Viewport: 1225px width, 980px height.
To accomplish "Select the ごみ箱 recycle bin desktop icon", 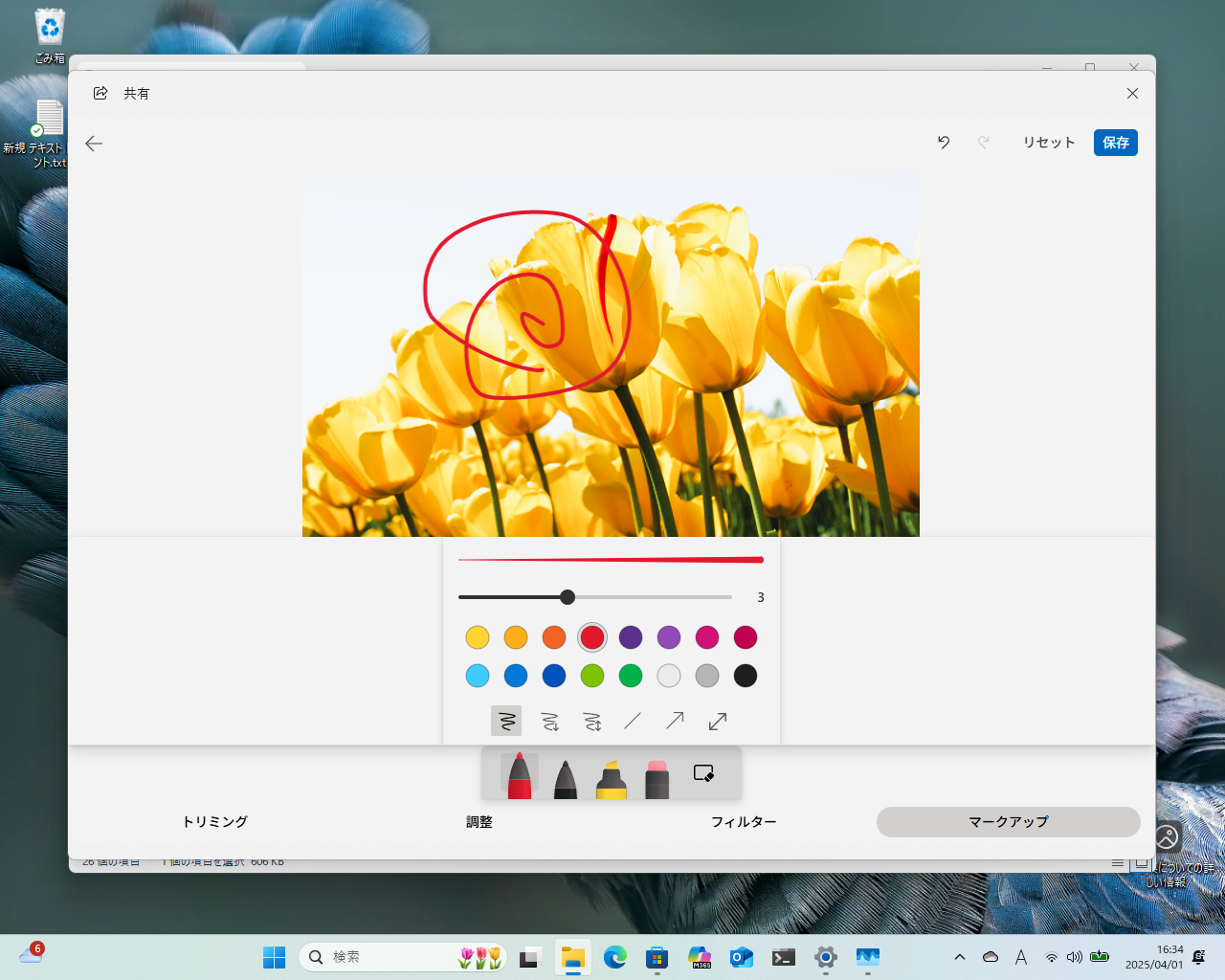I will point(50,36).
